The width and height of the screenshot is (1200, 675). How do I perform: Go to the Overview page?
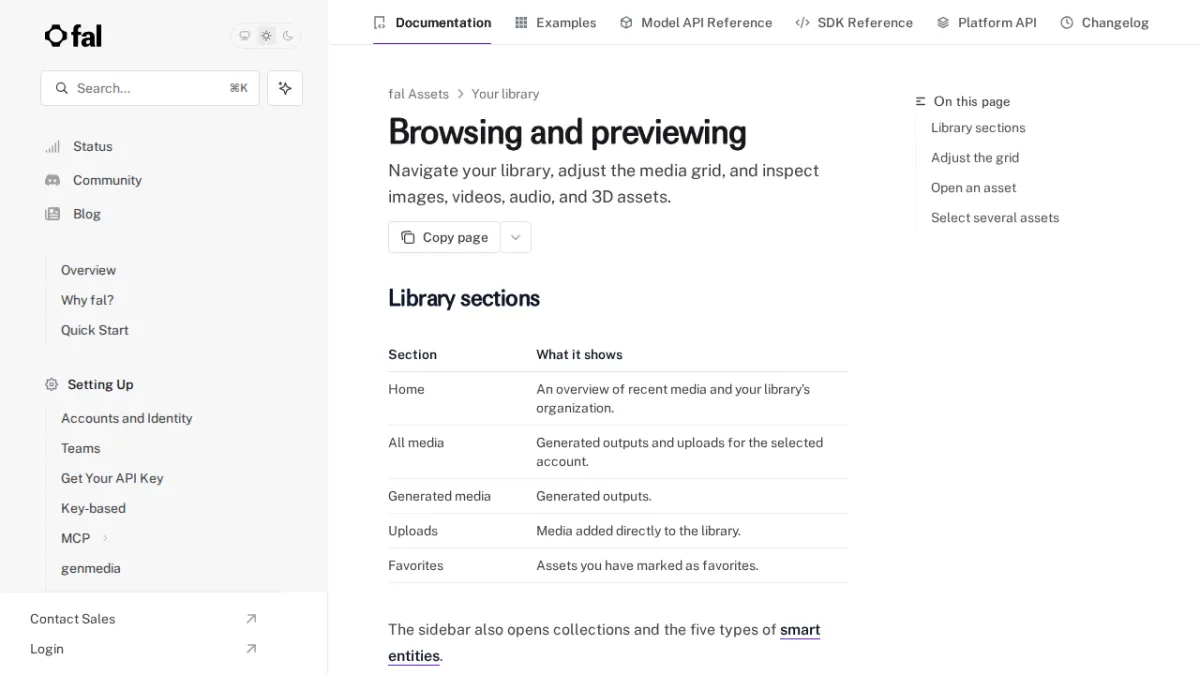point(88,270)
